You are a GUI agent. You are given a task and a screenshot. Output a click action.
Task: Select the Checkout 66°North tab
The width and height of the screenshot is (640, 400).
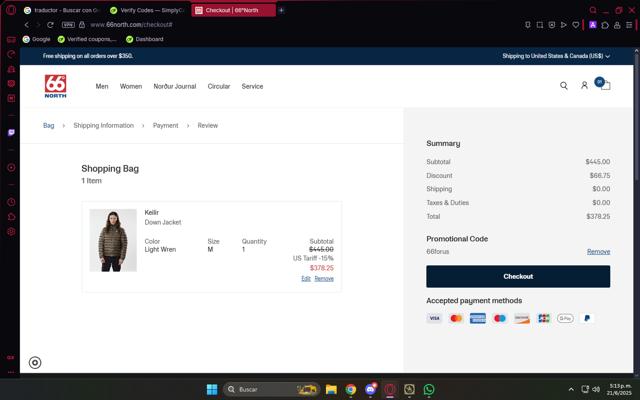[233, 10]
